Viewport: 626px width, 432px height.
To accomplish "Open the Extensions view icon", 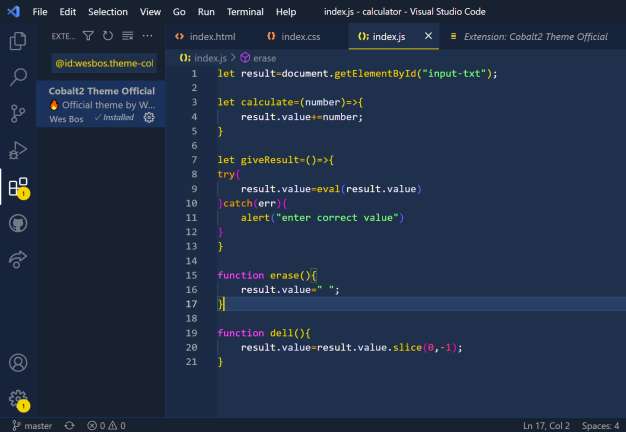I will click(x=18, y=187).
